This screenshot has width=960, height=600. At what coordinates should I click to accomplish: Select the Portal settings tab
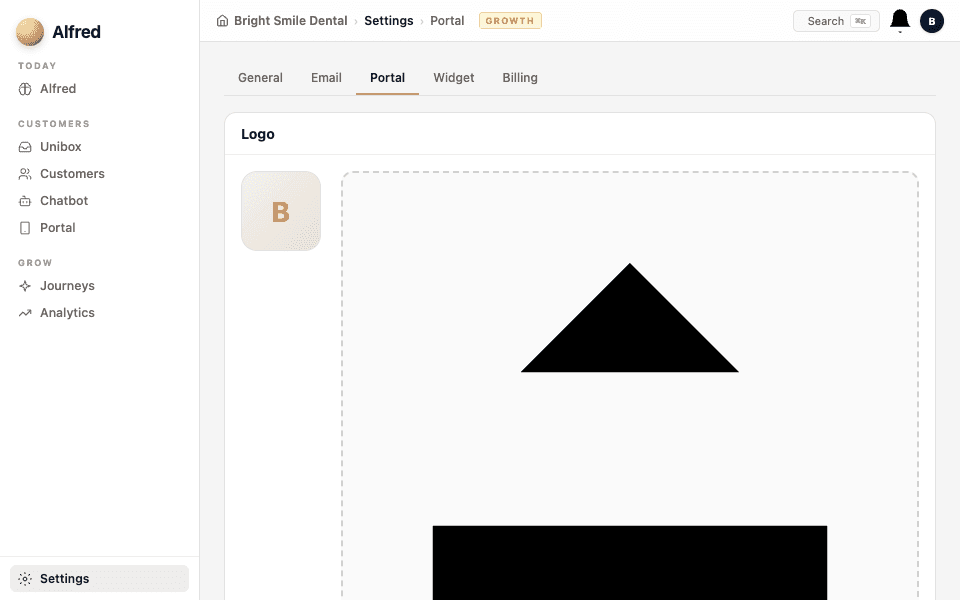coord(388,78)
